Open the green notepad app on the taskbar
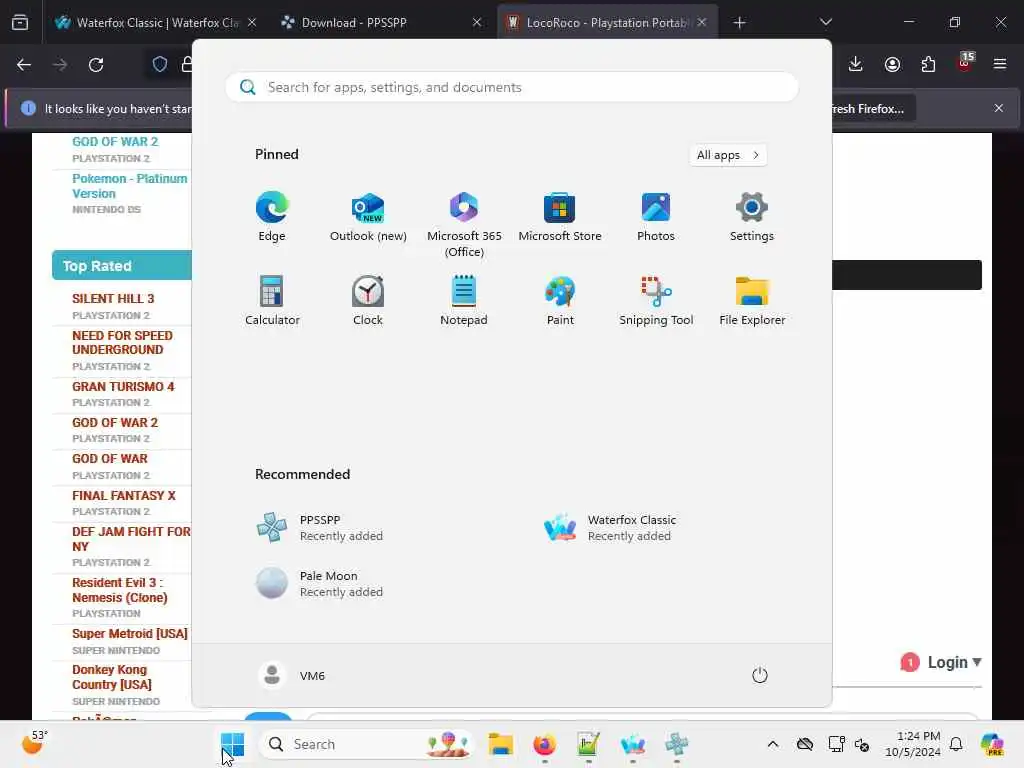1024x768 pixels. [588, 744]
